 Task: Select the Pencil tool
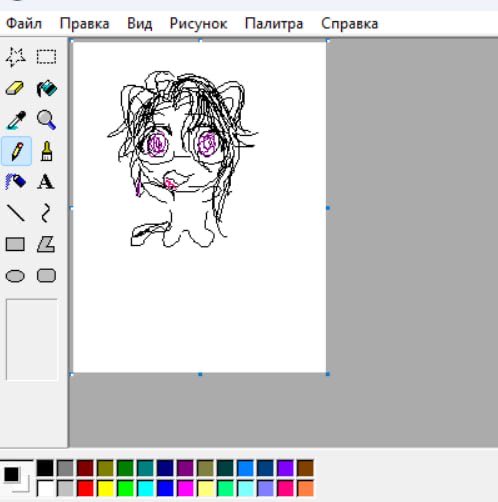[16, 151]
